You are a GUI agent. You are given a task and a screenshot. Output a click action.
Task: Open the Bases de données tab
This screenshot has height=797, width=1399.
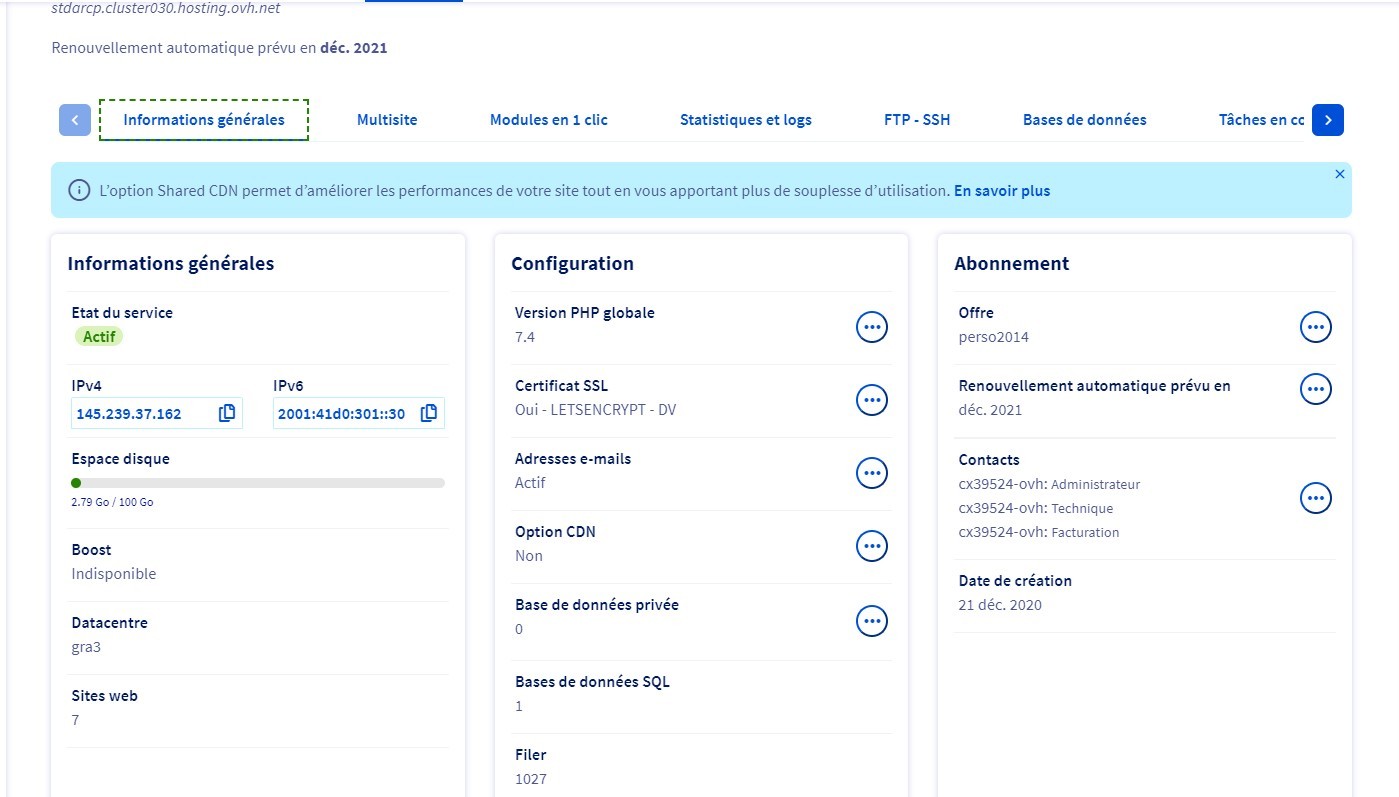pos(1084,120)
